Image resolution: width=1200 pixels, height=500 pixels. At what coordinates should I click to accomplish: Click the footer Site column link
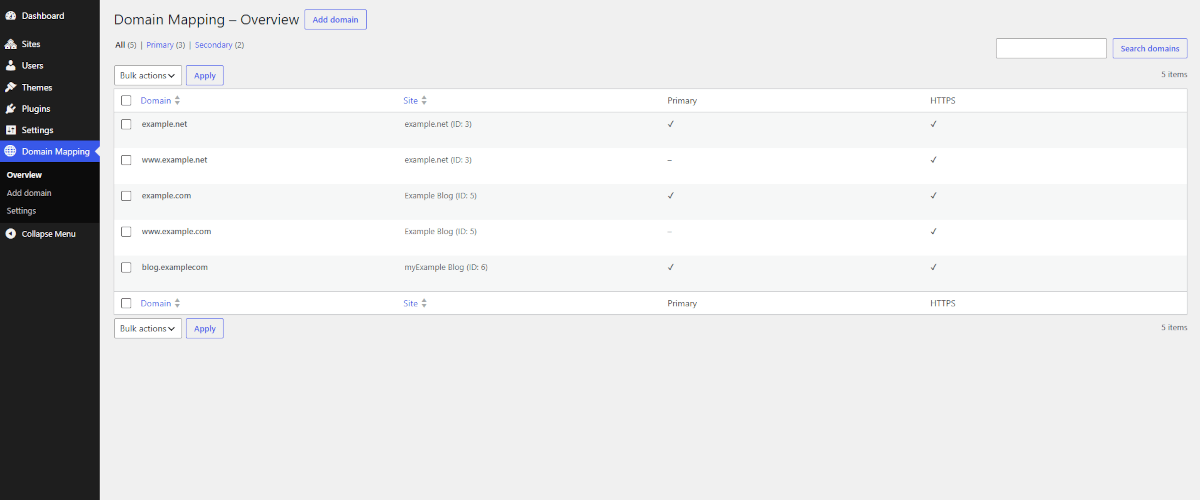coord(411,303)
